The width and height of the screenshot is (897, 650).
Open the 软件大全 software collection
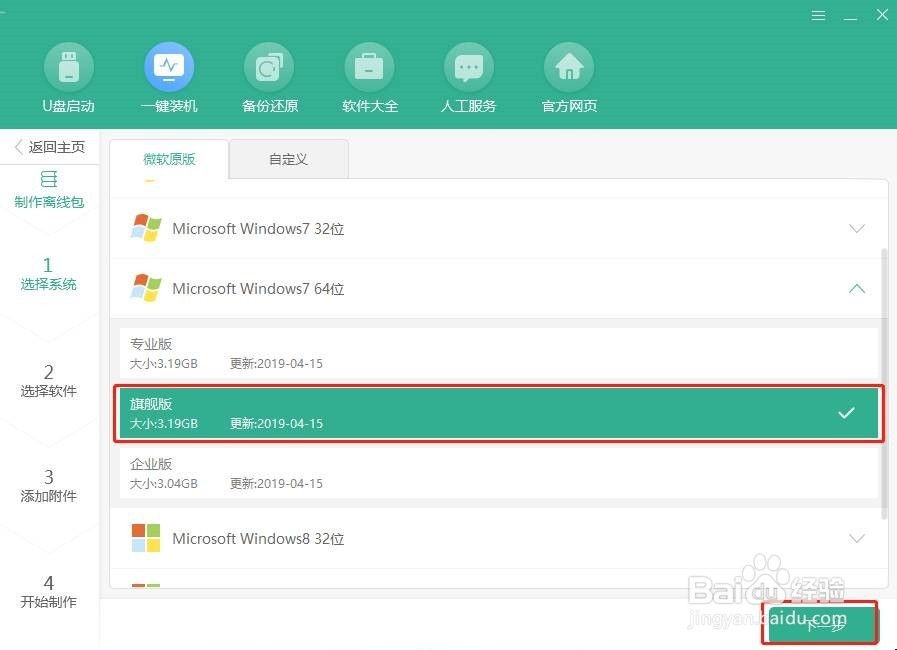pyautogui.click(x=368, y=78)
